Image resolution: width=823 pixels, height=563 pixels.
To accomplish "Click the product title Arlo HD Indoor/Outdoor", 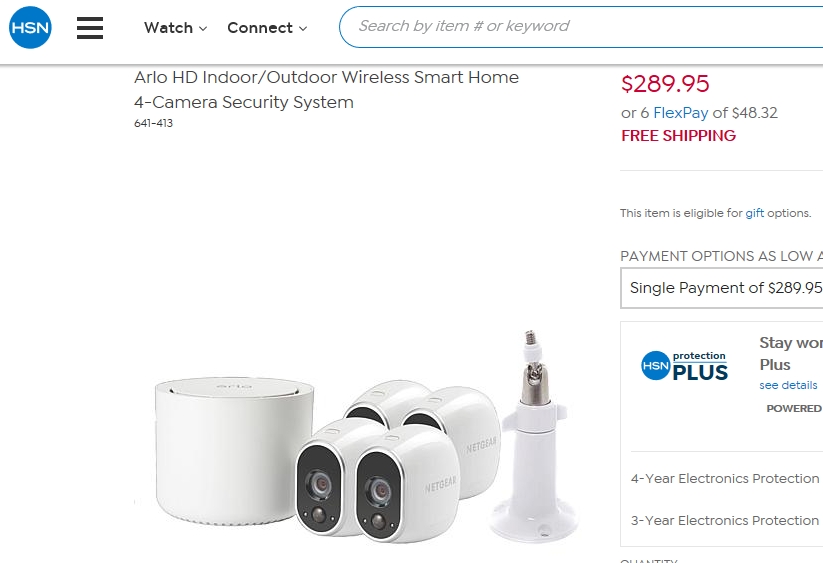I will coord(326,90).
